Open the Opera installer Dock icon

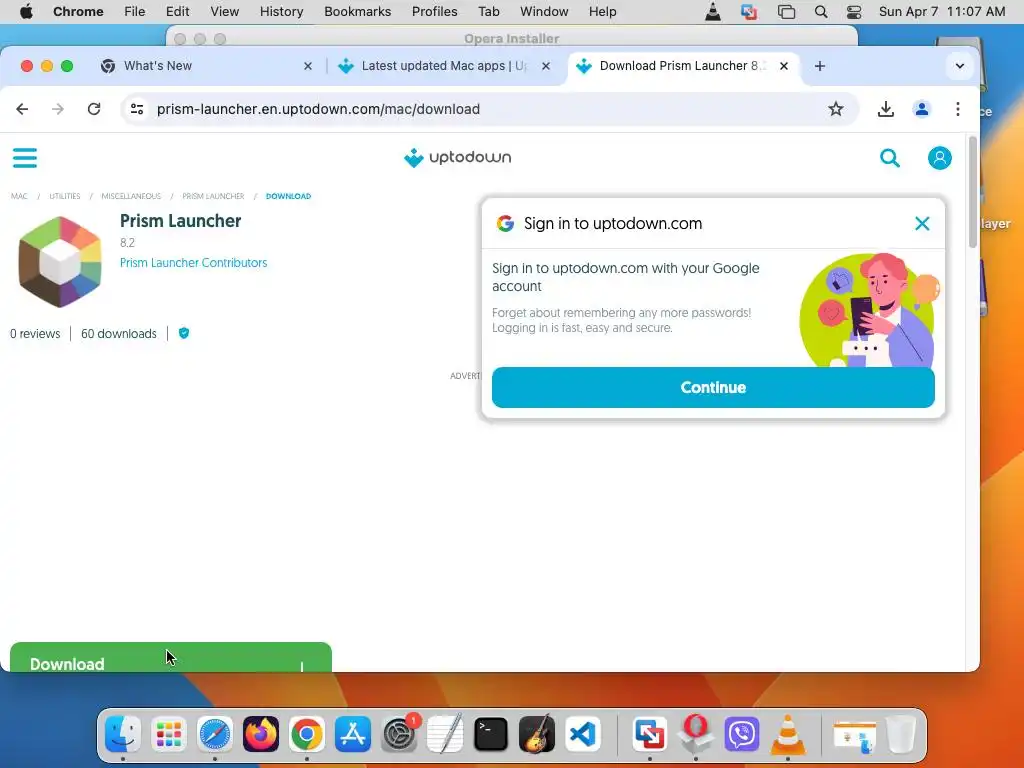[696, 735]
